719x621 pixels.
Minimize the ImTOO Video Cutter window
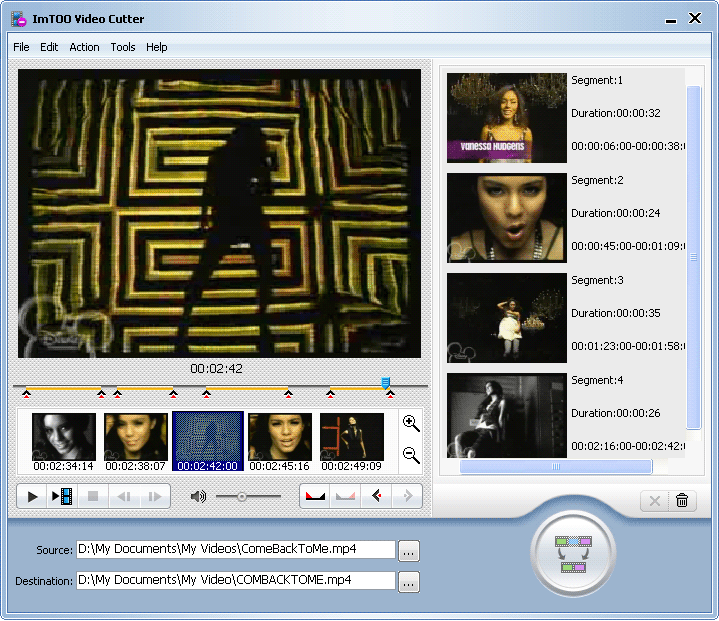671,20
